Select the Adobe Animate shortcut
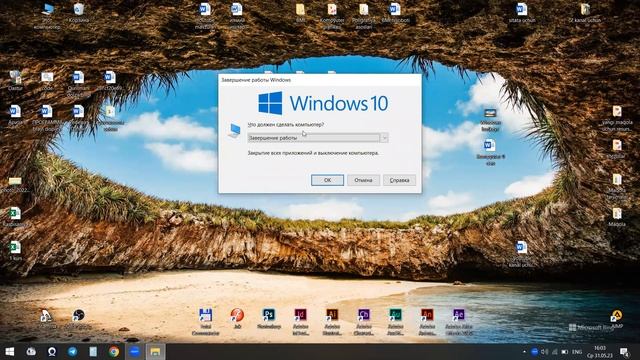The height and width of the screenshot is (360, 640). tap(427, 322)
